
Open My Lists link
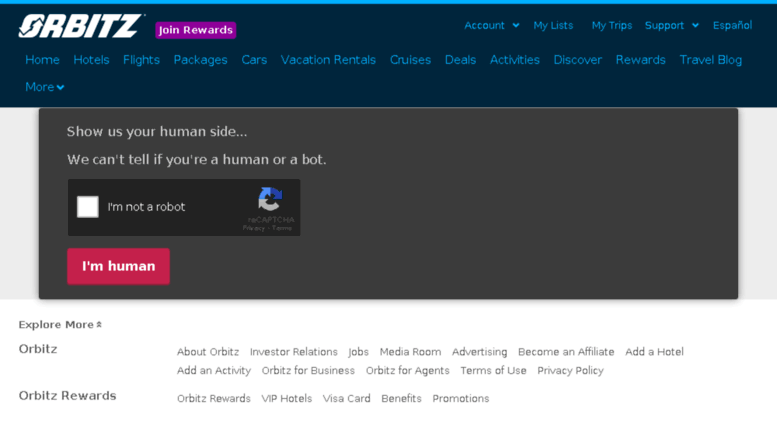553,26
